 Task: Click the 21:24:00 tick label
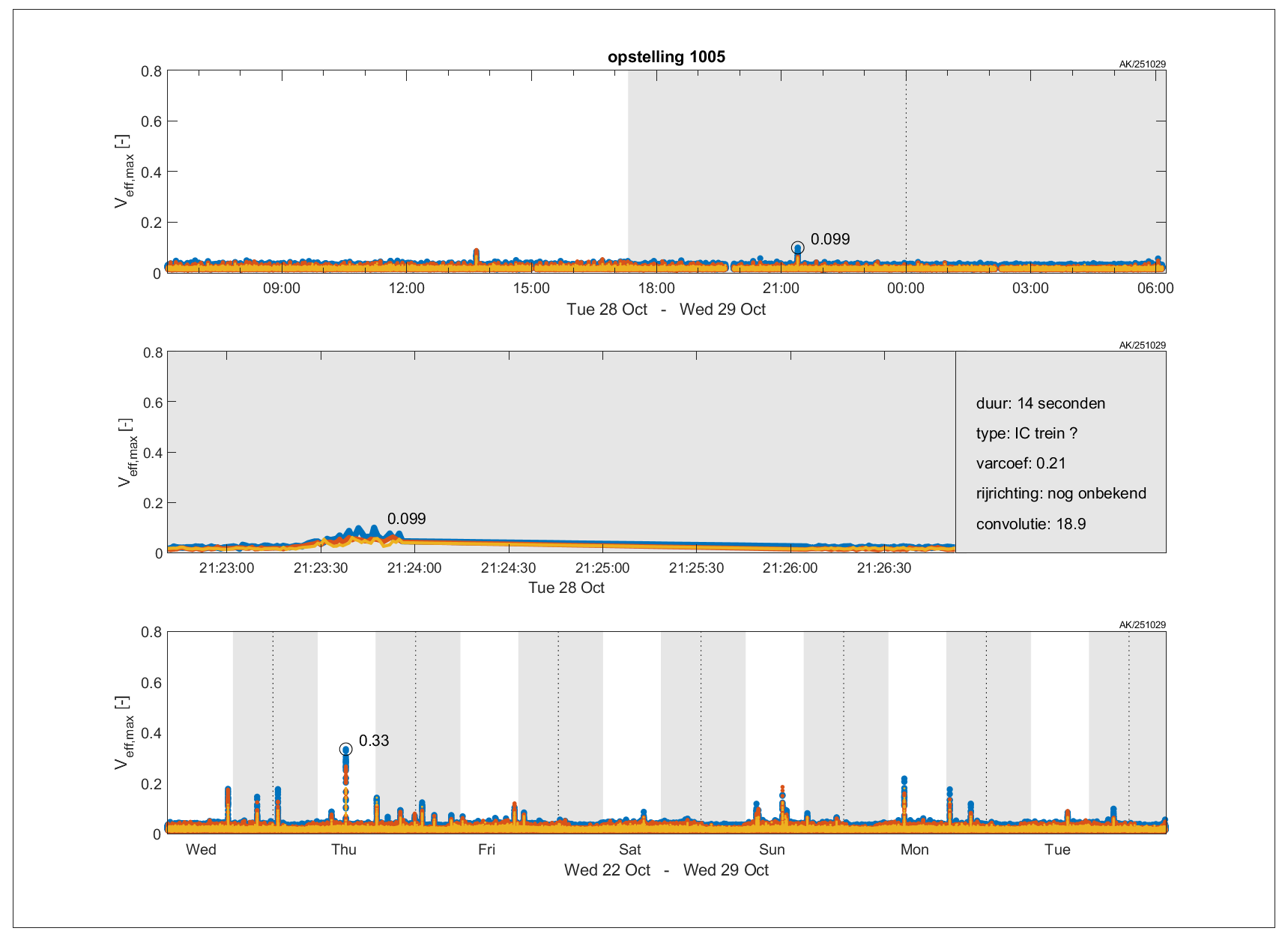(x=414, y=568)
